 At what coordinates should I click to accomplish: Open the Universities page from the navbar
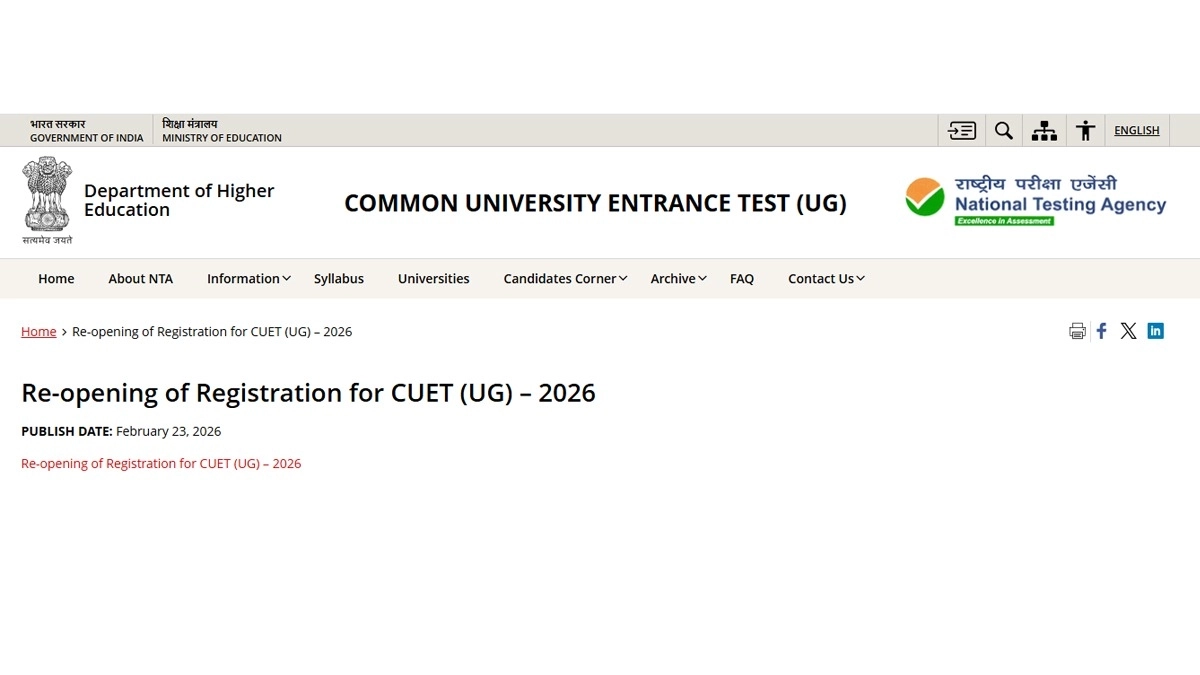click(433, 278)
